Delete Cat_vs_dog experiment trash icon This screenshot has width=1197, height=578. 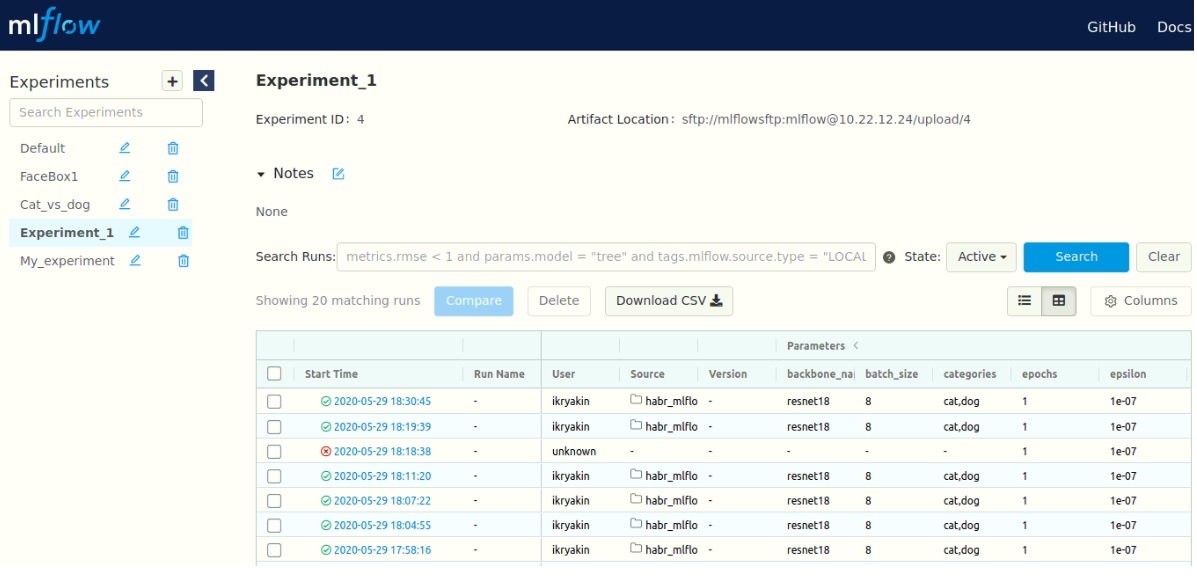pyautogui.click(x=173, y=205)
